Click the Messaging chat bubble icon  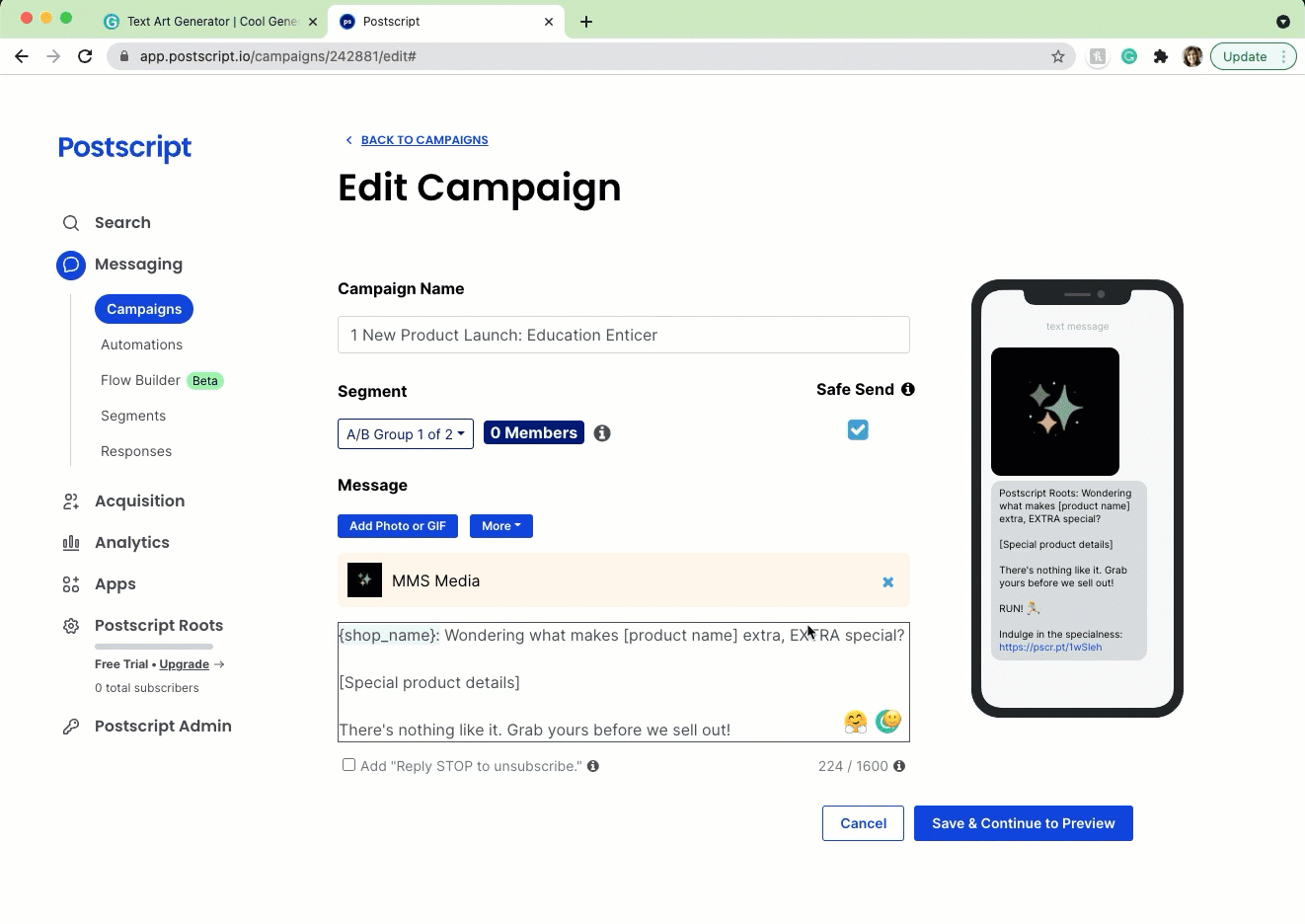coord(71,265)
